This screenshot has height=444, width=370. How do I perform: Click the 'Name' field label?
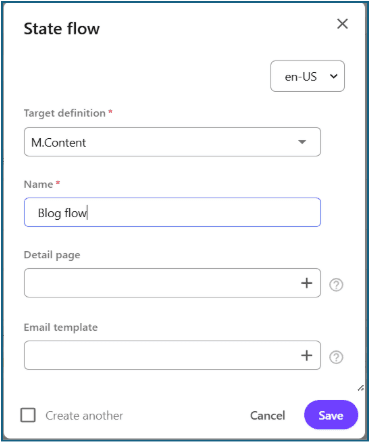point(38,184)
